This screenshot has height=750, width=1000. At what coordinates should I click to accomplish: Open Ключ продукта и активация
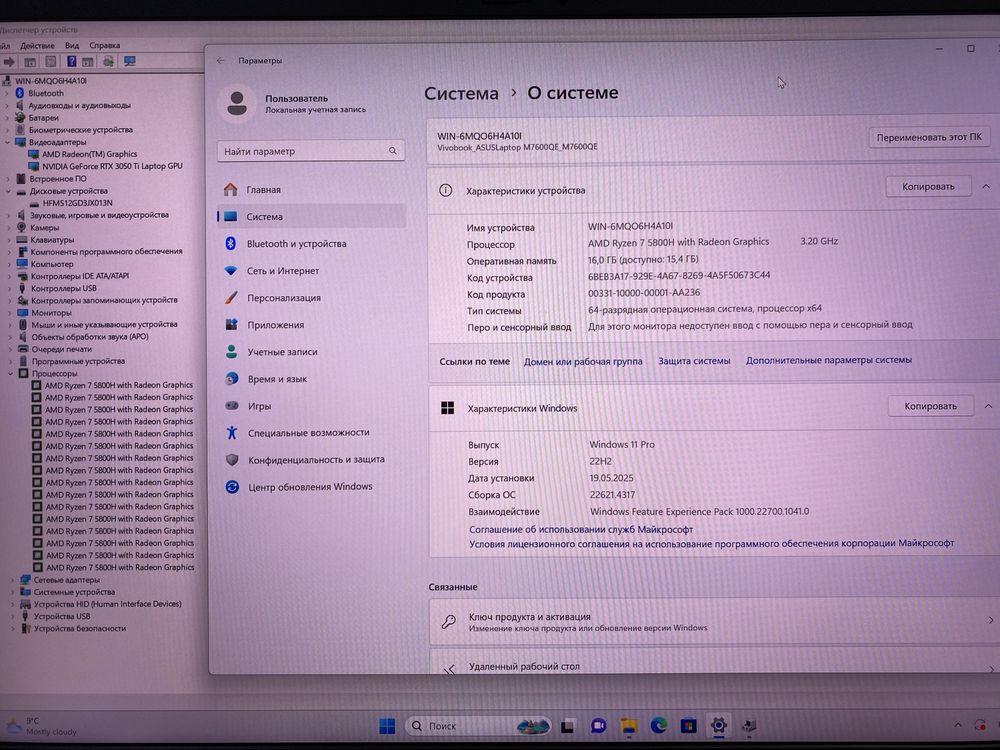coord(712,622)
